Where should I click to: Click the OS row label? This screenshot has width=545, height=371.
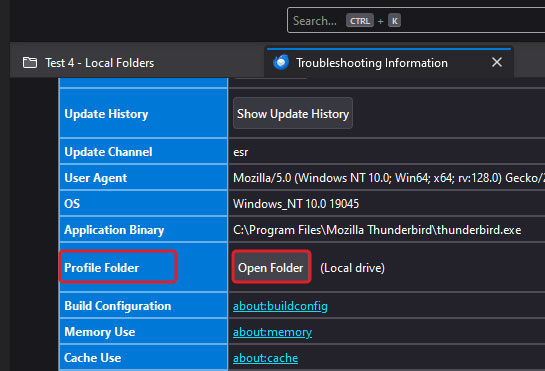point(72,204)
